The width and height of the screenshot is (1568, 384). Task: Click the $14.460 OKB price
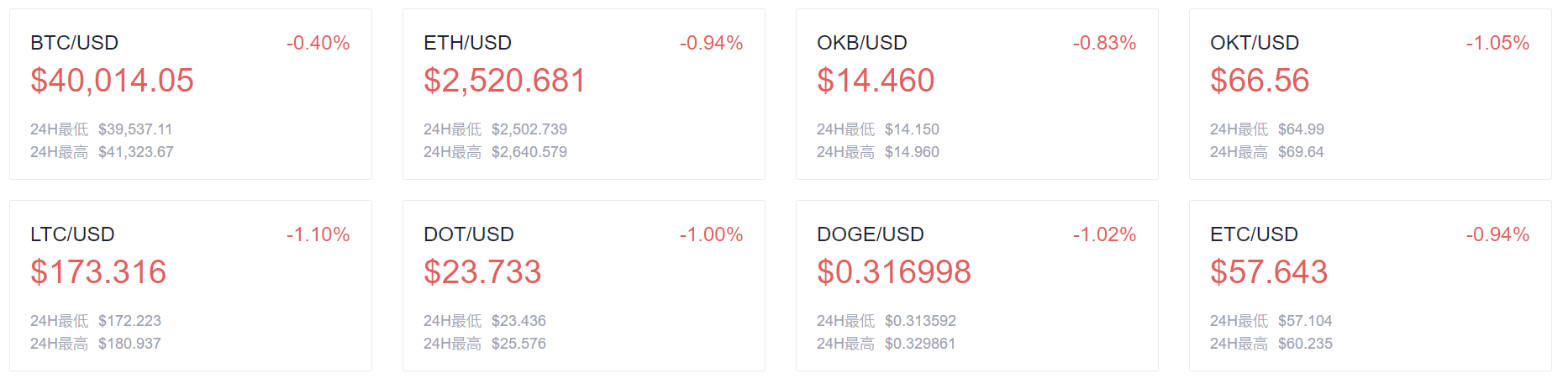point(876,81)
